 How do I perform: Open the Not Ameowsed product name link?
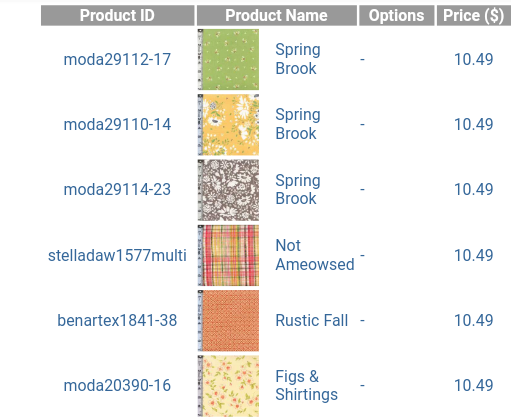click(315, 255)
